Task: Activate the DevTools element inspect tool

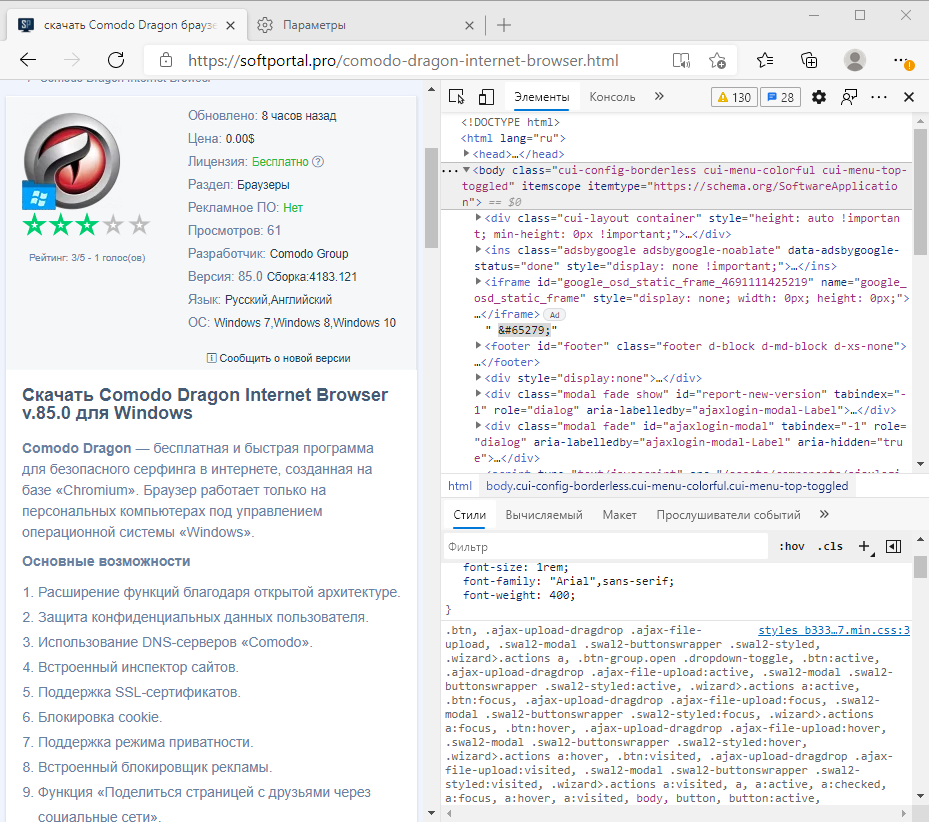Action: click(x=457, y=97)
